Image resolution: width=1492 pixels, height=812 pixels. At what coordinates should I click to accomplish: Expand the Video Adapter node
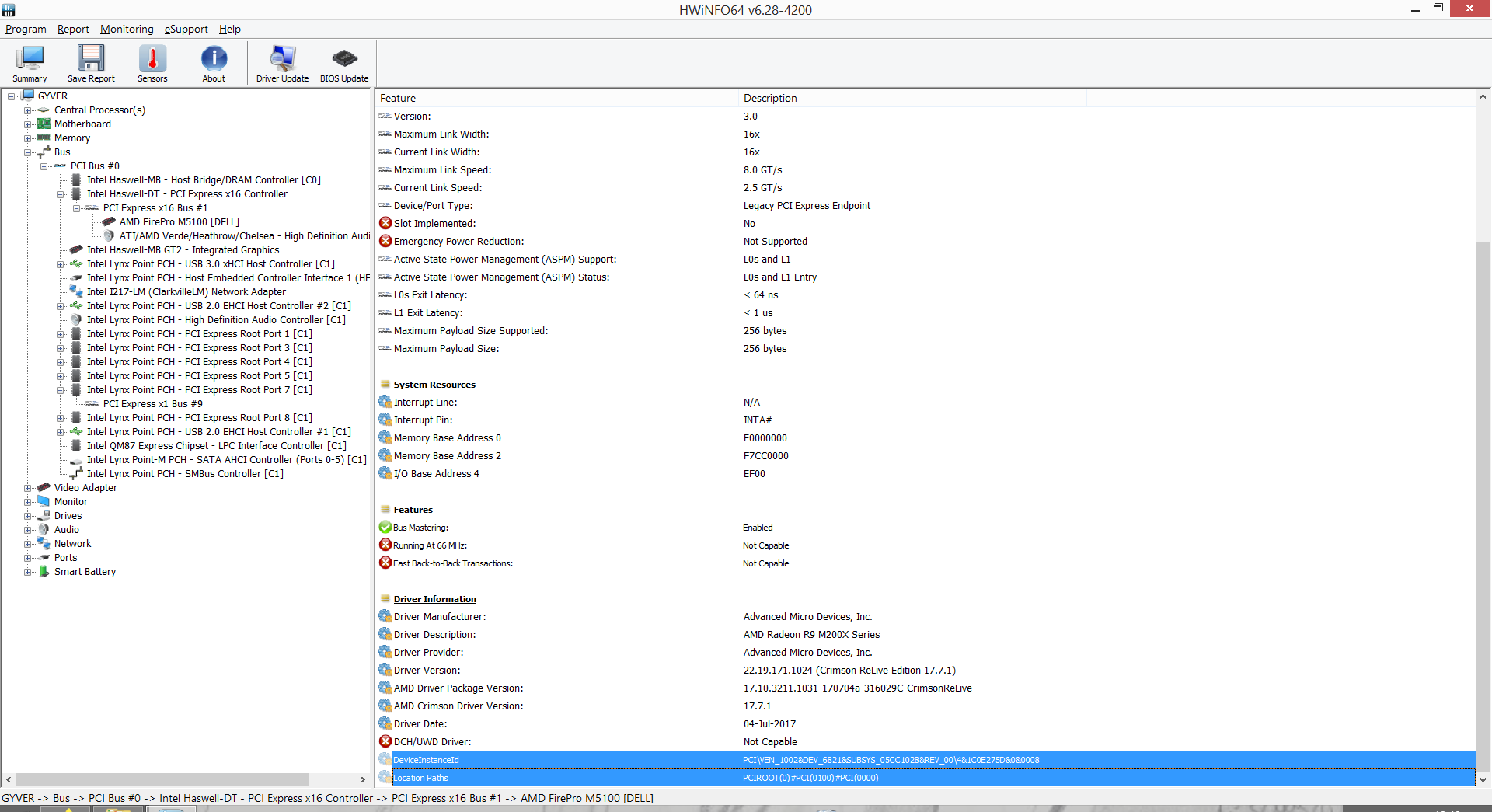[x=27, y=488]
